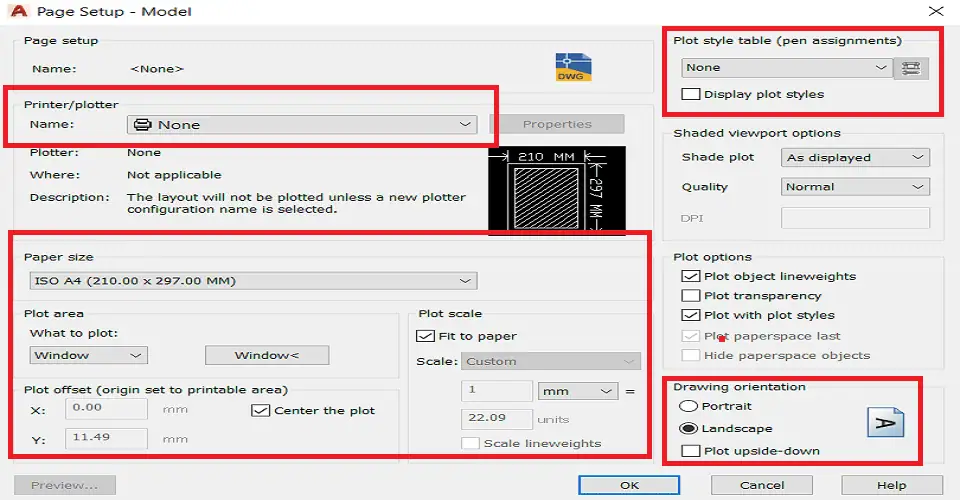Close the Page Setup dialog

936,12
